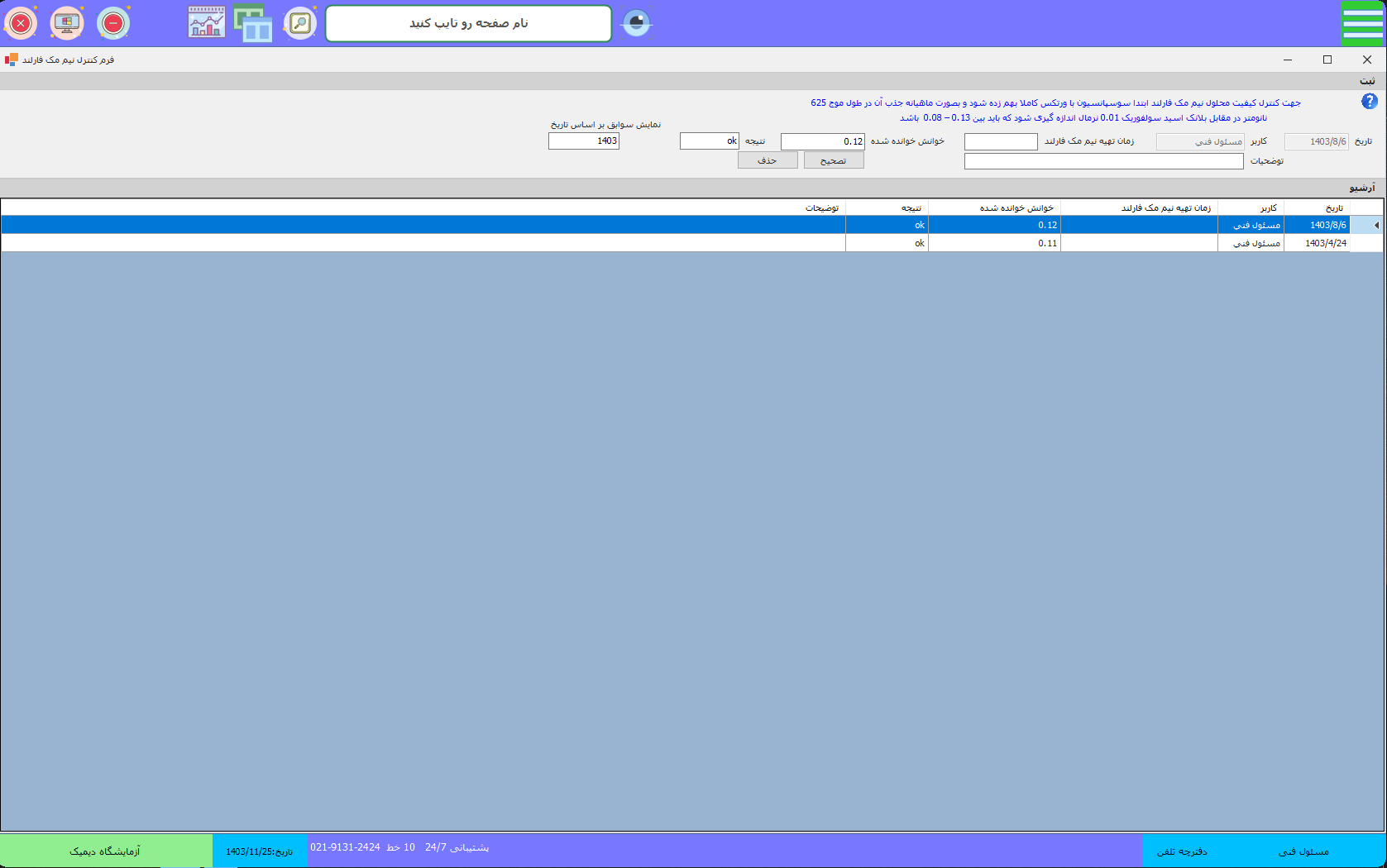Click the 1403 year filter field
The width and height of the screenshot is (1387, 868).
tap(584, 141)
